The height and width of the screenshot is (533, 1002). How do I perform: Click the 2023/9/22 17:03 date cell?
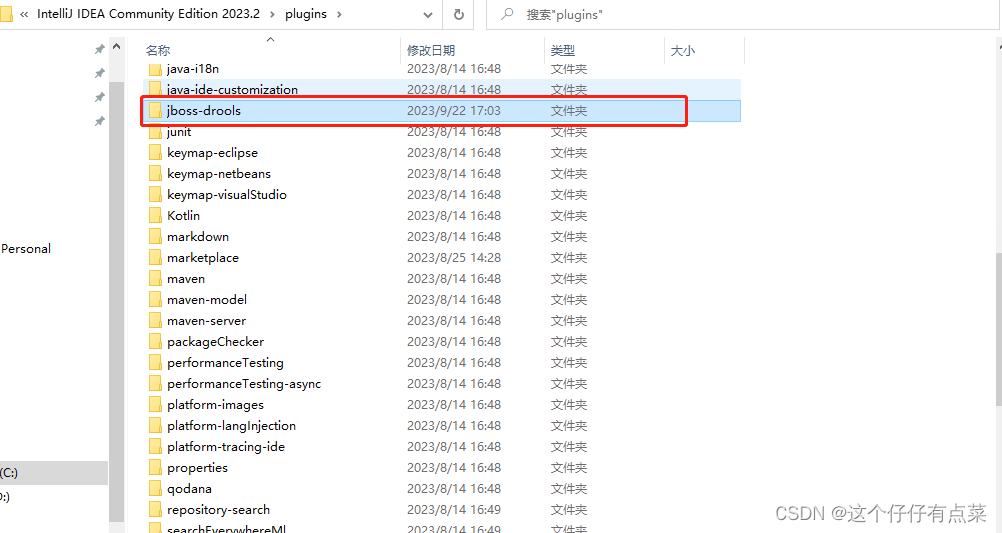(x=454, y=111)
